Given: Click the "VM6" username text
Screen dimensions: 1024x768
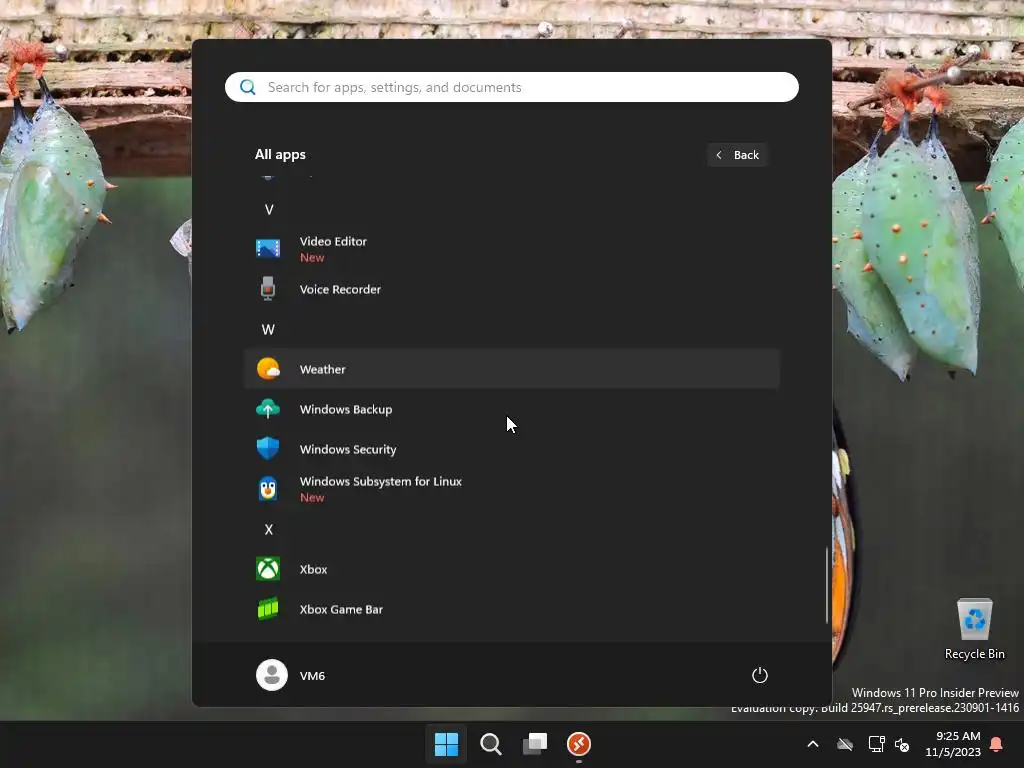Looking at the screenshot, I should [312, 676].
